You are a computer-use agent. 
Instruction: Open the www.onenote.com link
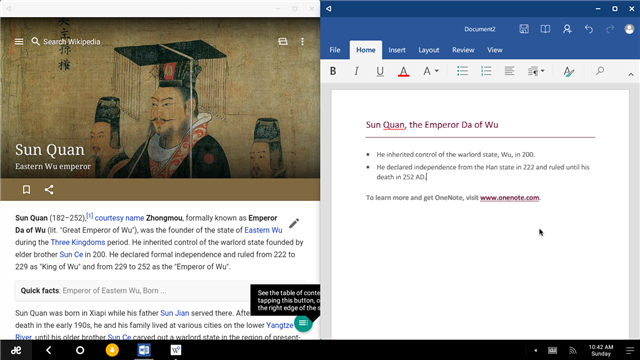[509, 198]
